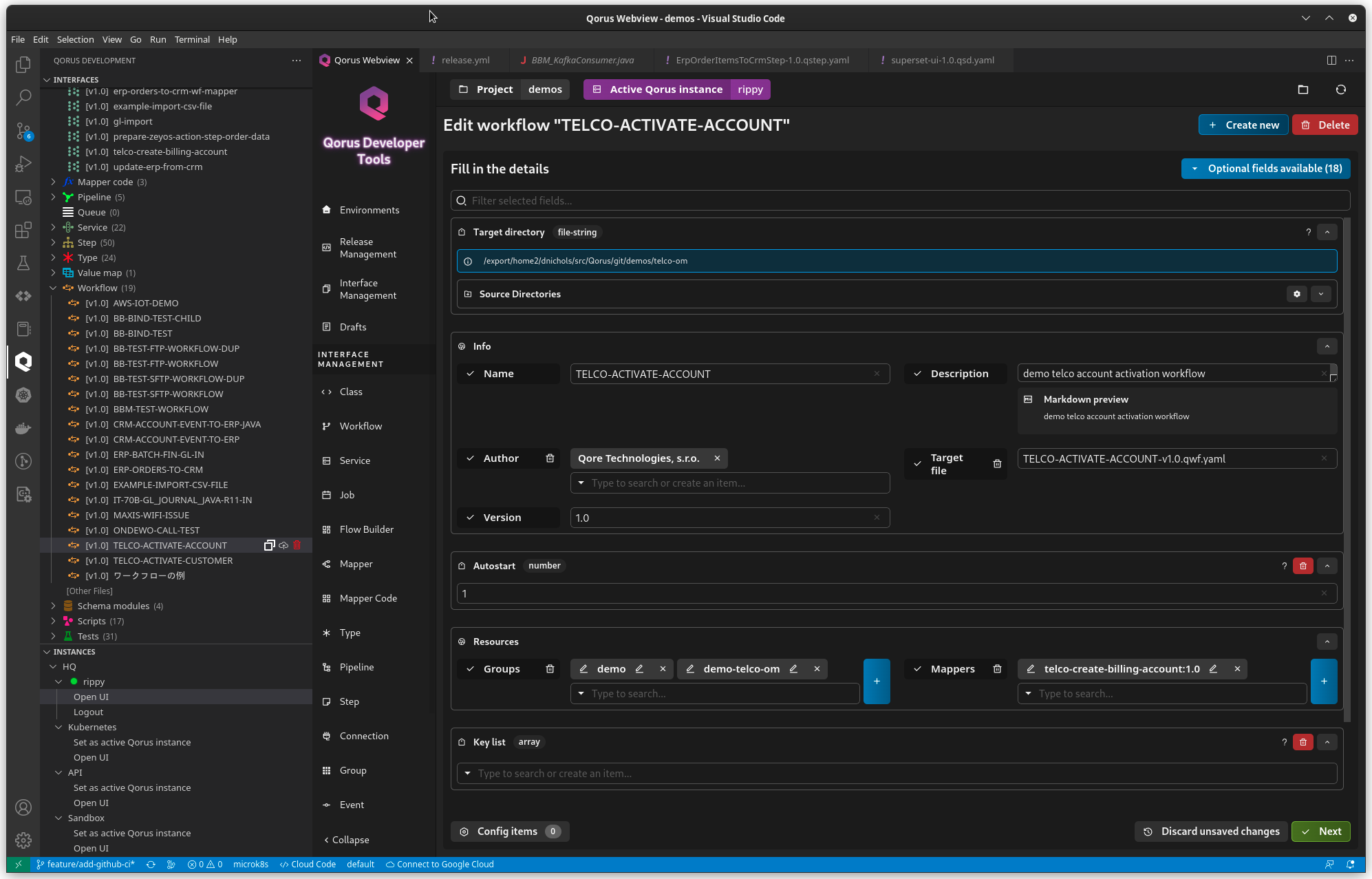Remove the Qore Technologies author tag
Screen dimensions: 1372x879
[x=717, y=458]
